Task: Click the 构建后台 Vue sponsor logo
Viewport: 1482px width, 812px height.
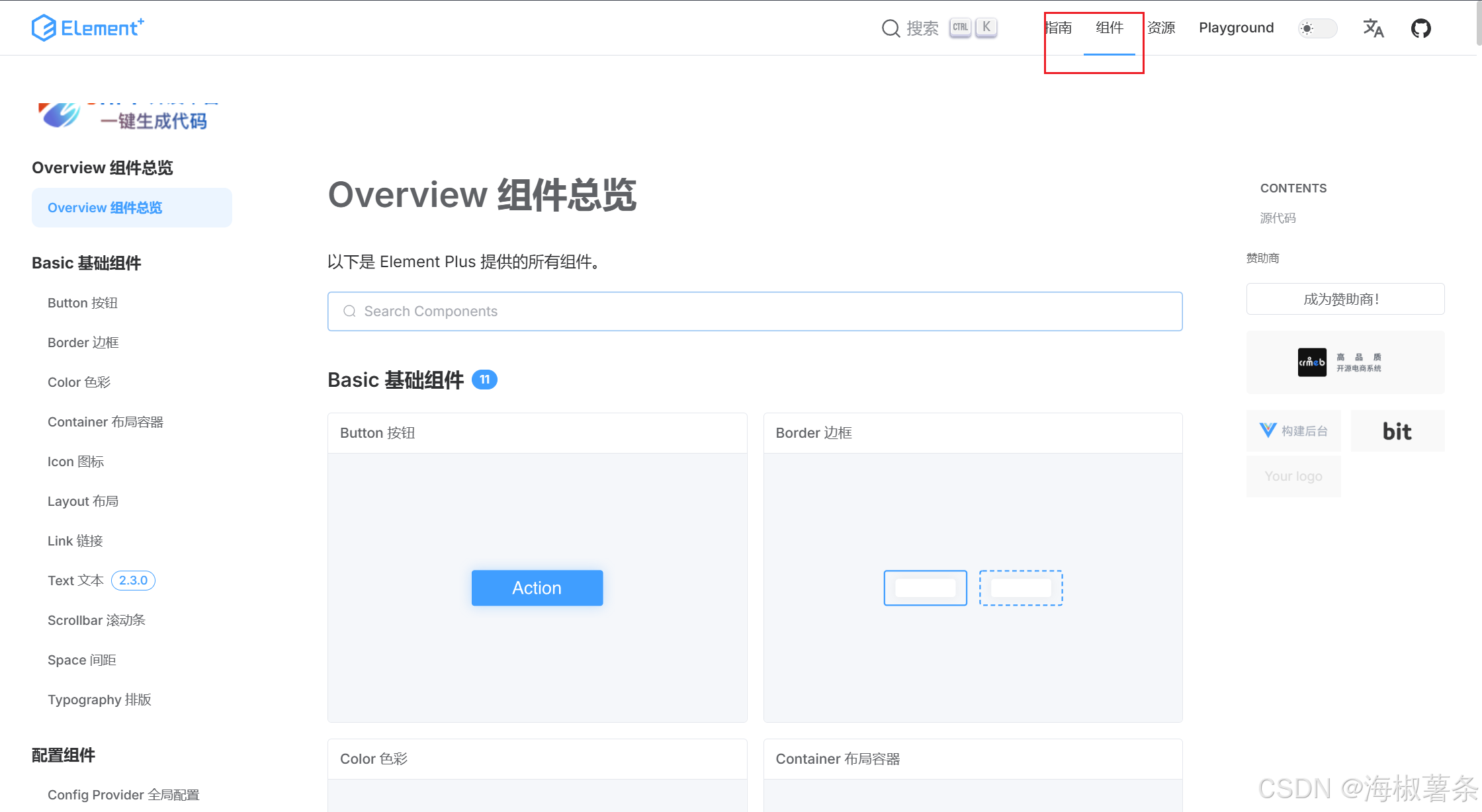Action: 1293,430
